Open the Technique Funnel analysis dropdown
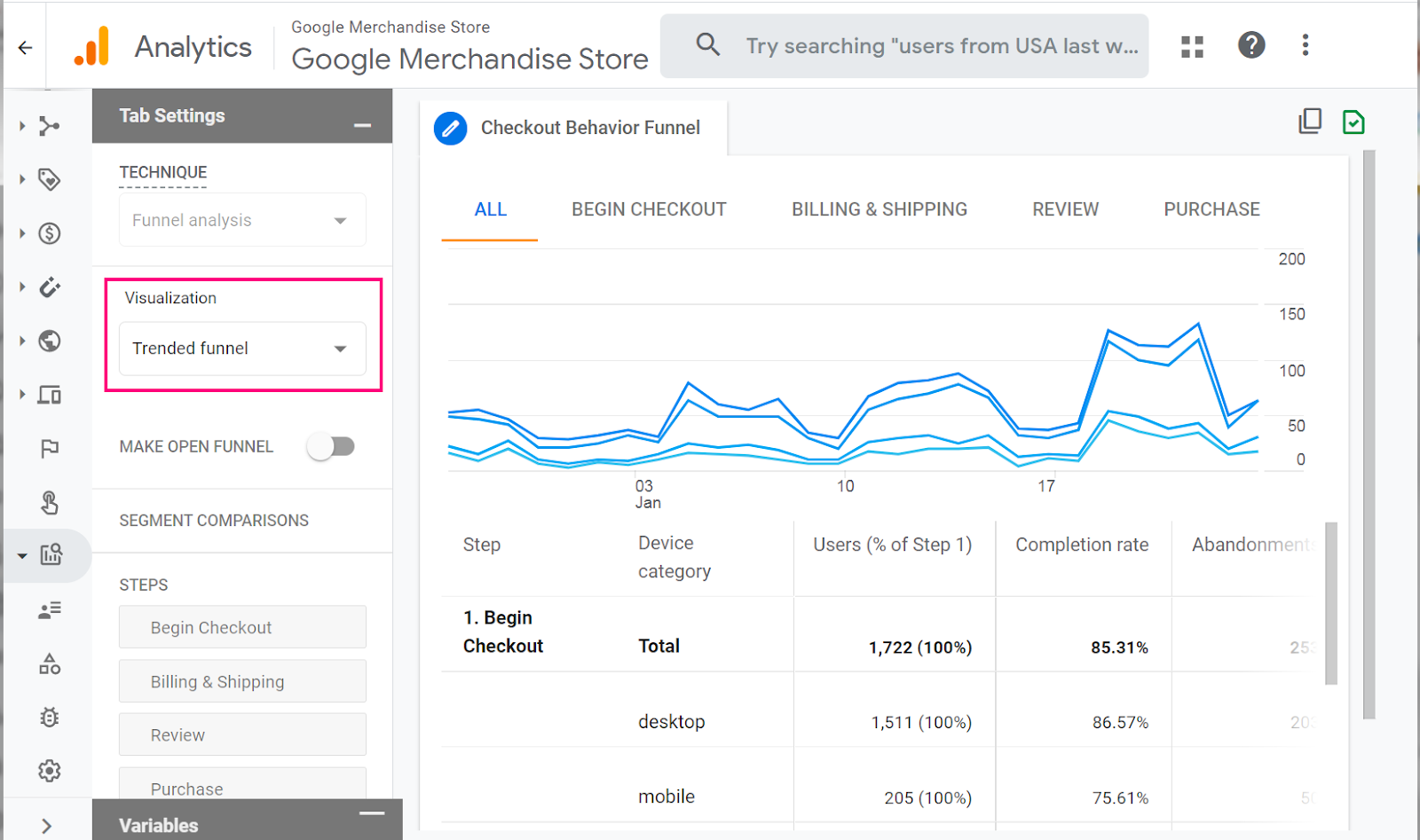The height and width of the screenshot is (840, 1420). (242, 220)
